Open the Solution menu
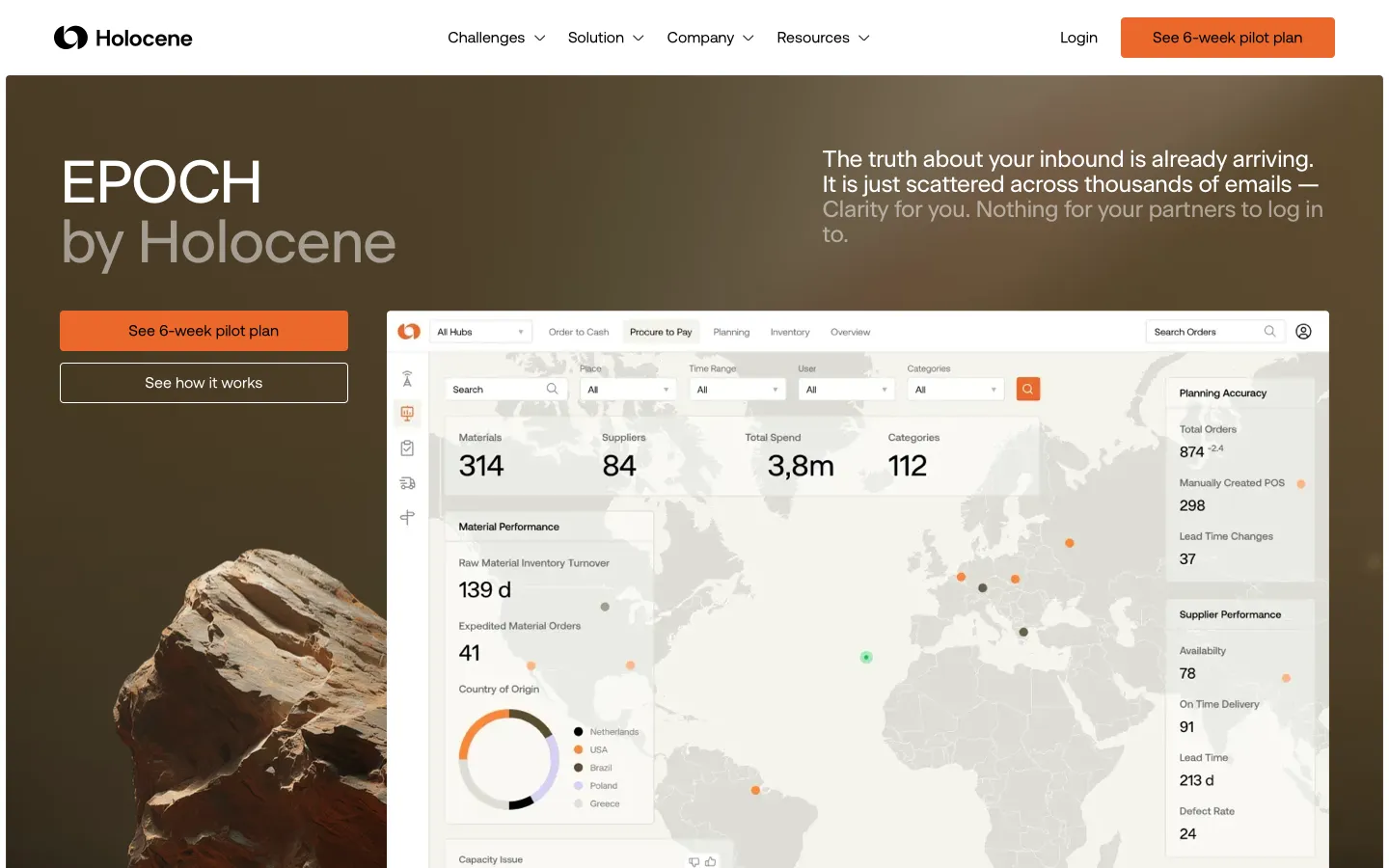Image resolution: width=1389 pixels, height=868 pixels. 605,38
